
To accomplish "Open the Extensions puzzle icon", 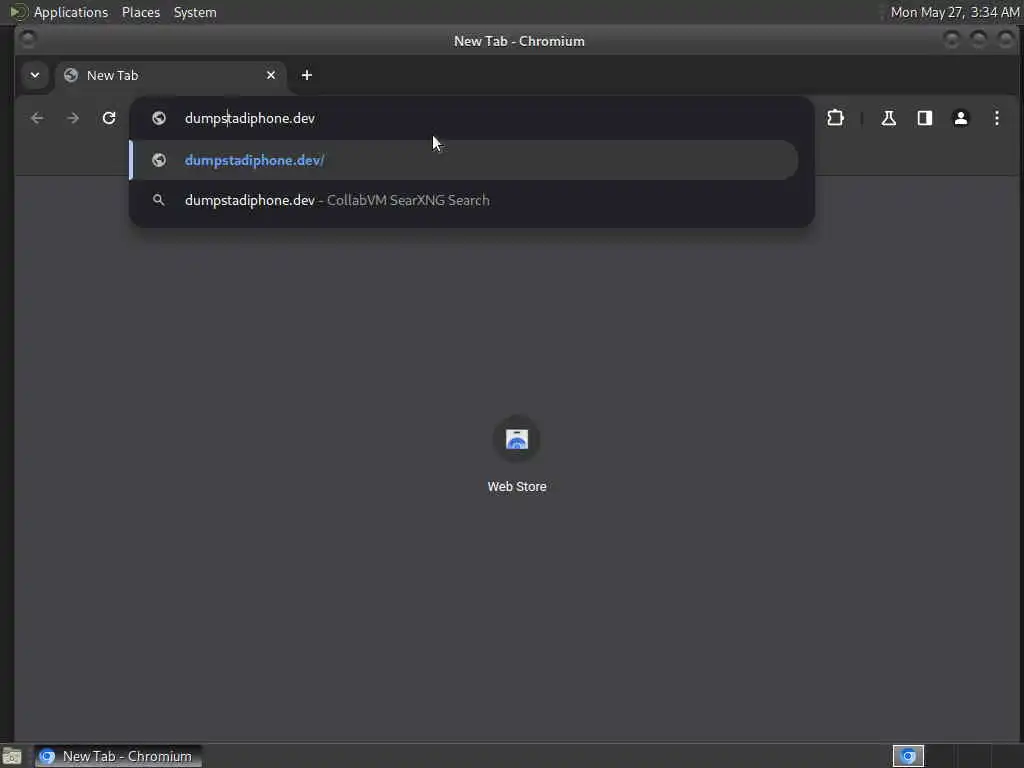I will click(835, 118).
